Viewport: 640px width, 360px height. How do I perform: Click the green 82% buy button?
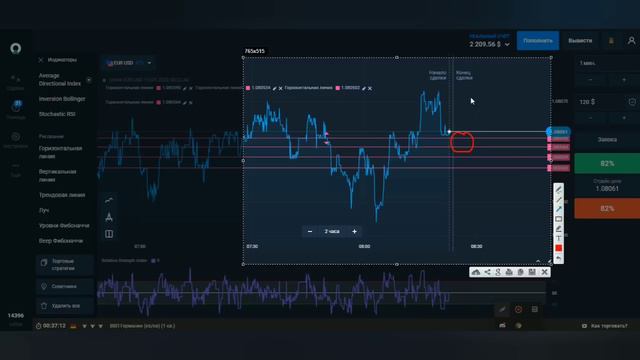click(607, 164)
